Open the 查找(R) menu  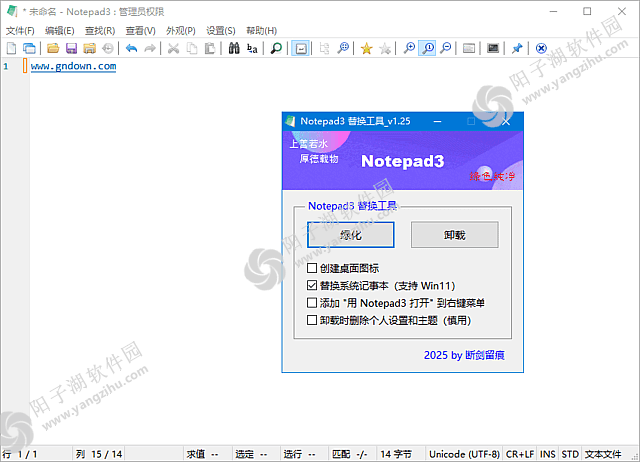pos(100,31)
